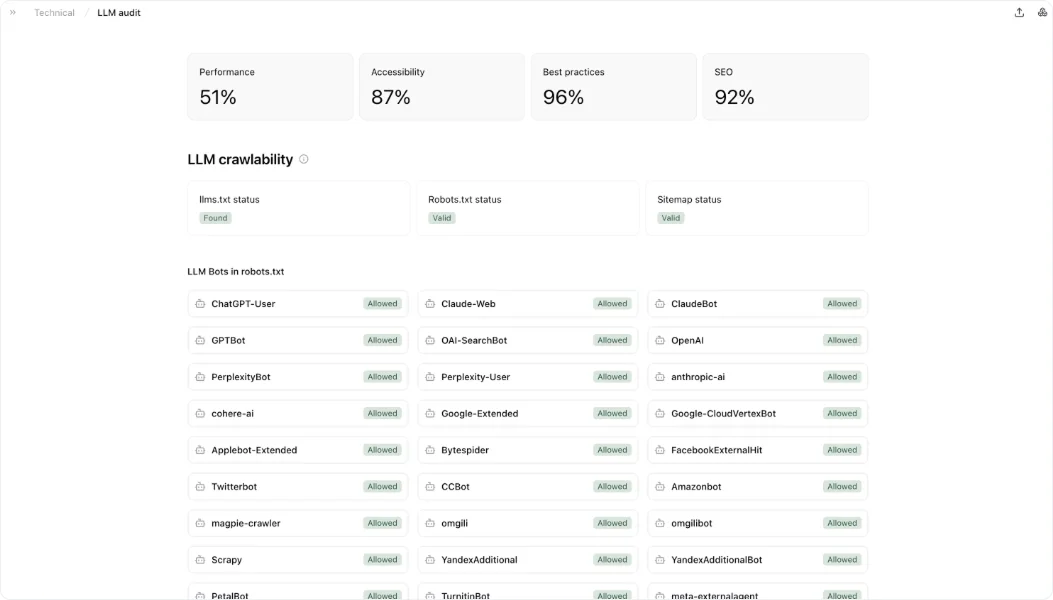Select the Claude-Web name text
The image size is (1053, 600).
[468, 304]
